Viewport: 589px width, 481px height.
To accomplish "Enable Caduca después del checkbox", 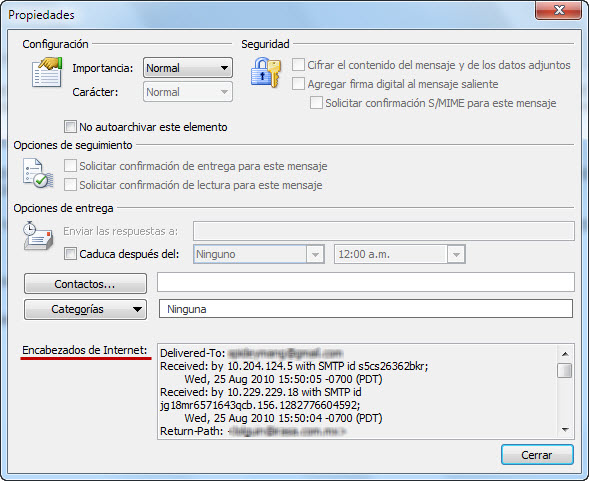I will point(70,254).
